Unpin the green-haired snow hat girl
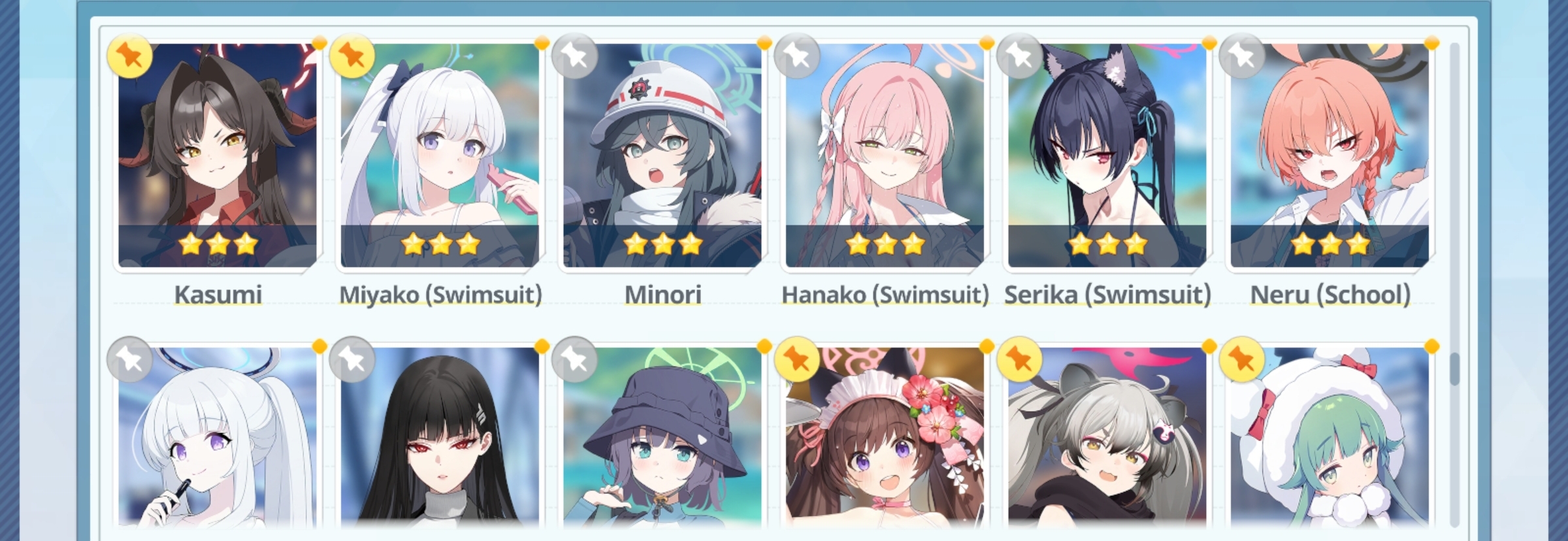 pyautogui.click(x=1242, y=359)
